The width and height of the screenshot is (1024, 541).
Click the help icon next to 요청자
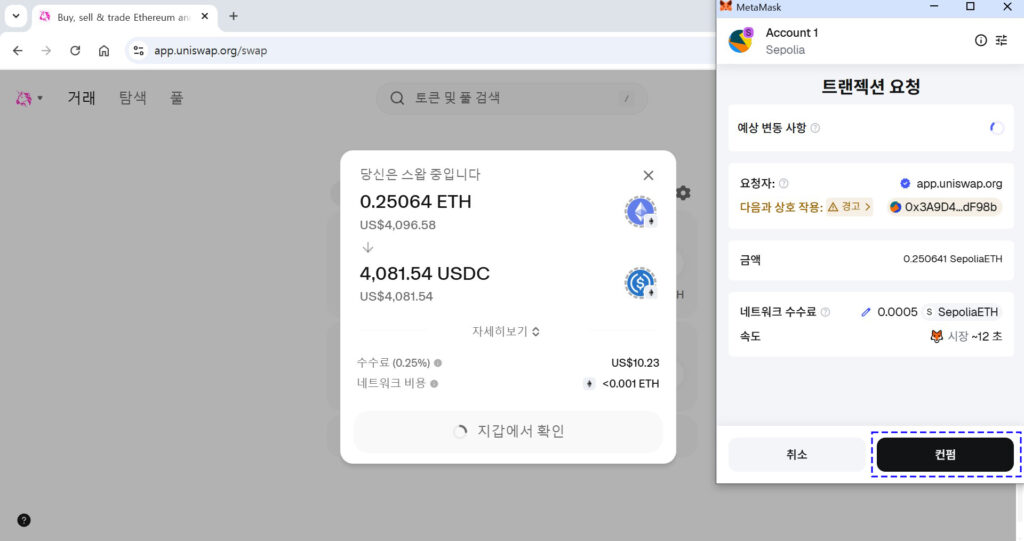point(783,184)
